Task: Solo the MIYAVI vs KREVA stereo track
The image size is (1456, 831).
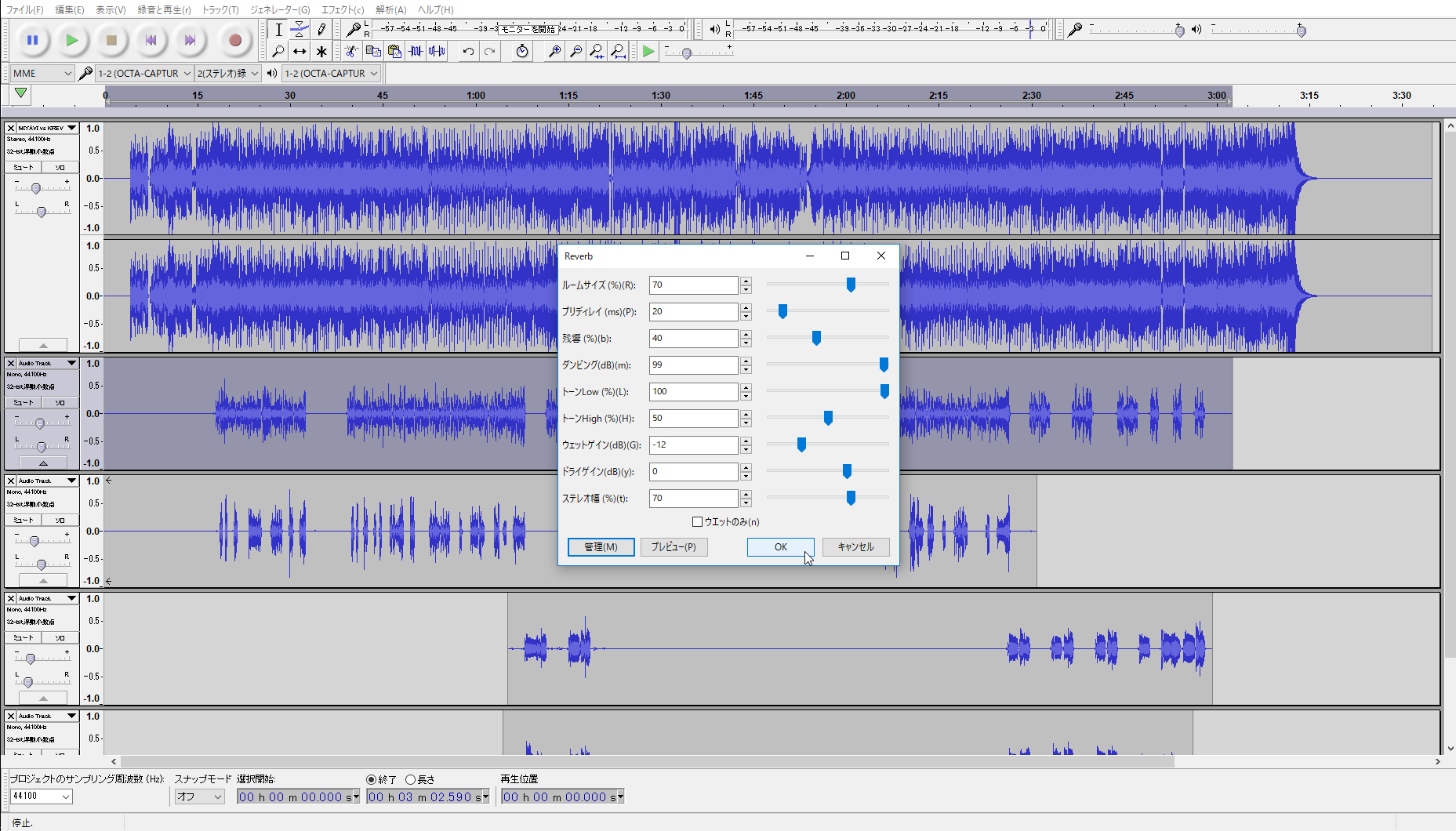Action: tap(60, 167)
